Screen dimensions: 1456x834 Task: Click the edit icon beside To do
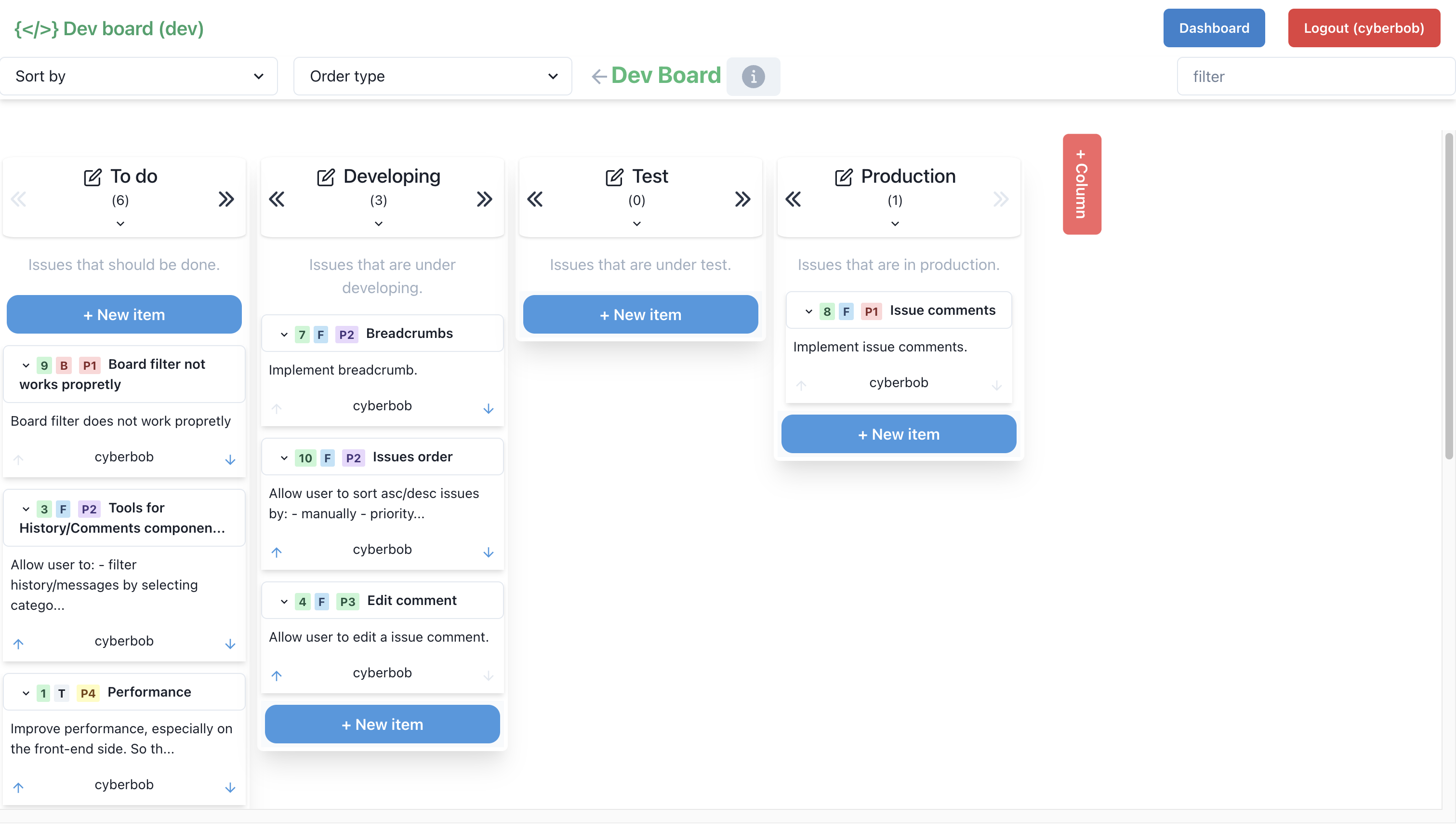coord(92,177)
